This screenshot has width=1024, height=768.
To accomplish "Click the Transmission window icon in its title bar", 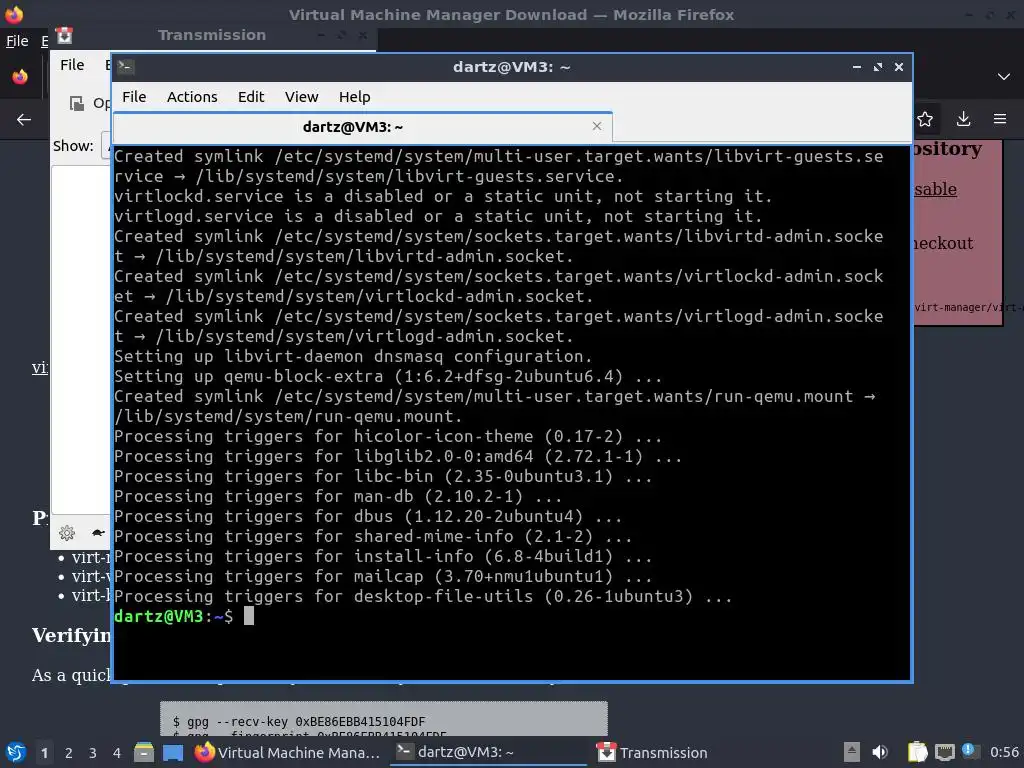I will tap(64, 35).
